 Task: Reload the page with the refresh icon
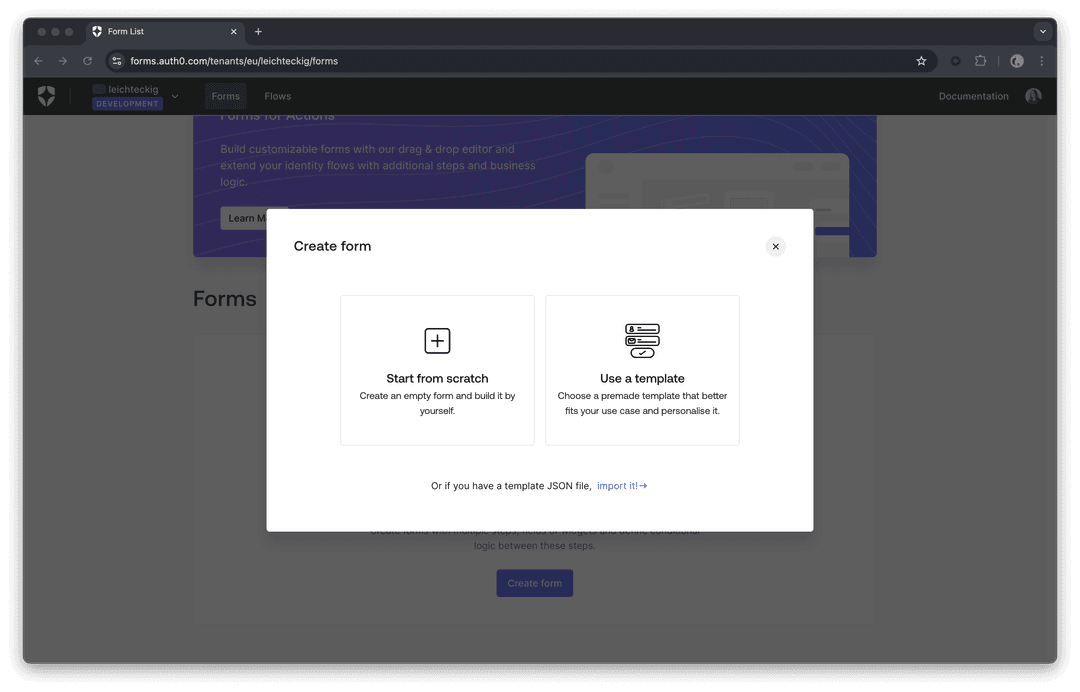coord(87,61)
